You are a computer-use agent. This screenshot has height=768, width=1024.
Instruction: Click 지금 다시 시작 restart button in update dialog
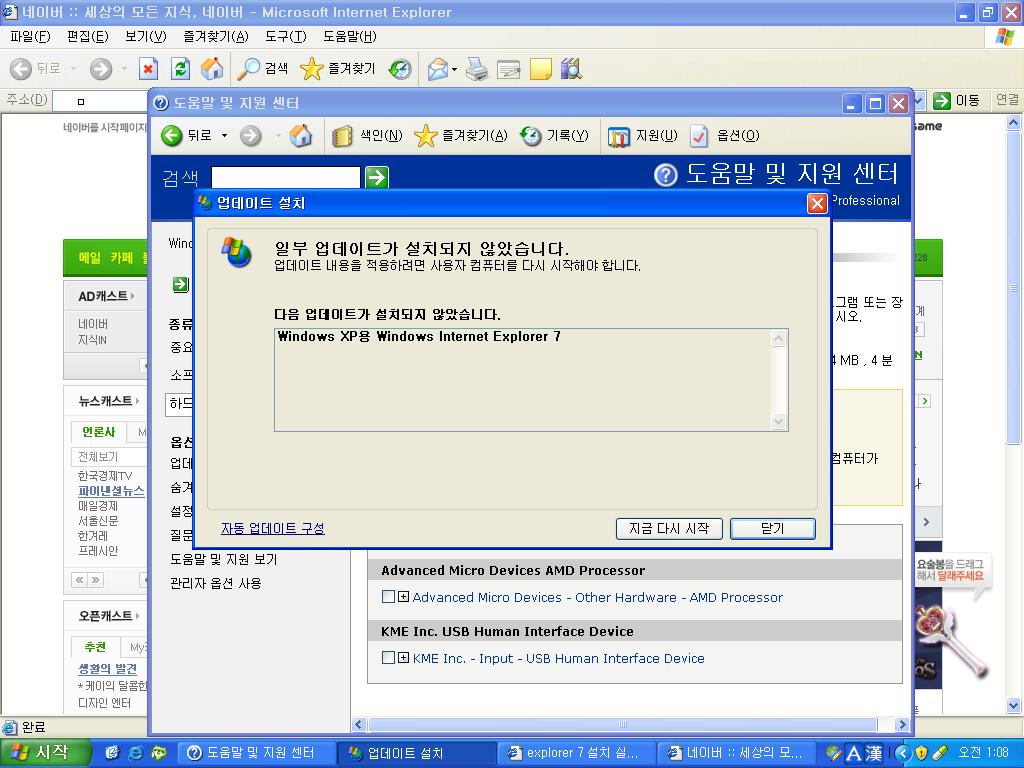(669, 528)
